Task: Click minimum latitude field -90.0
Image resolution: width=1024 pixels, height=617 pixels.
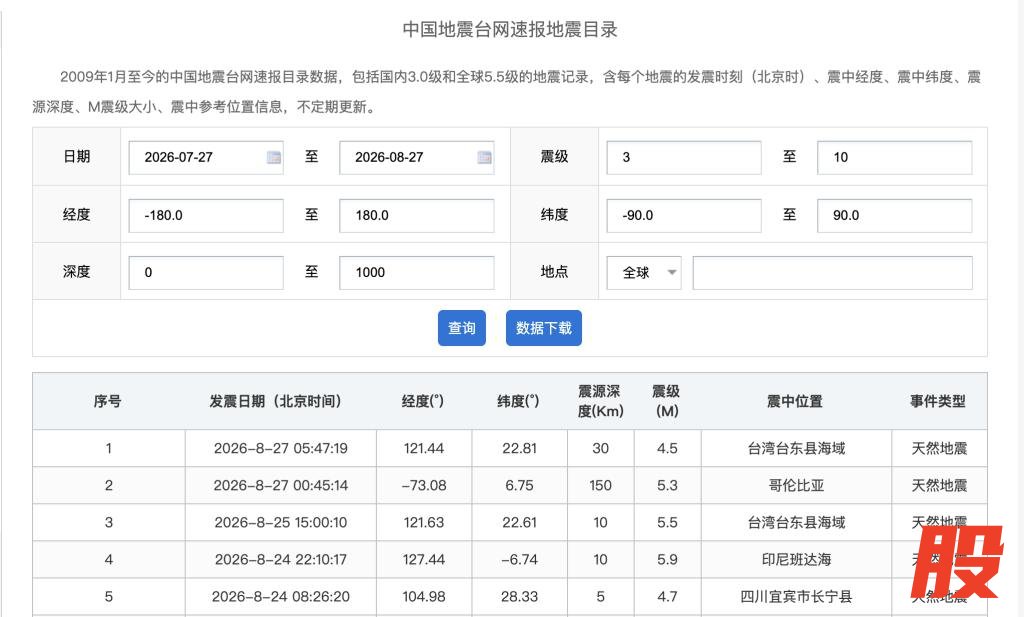Action: tap(684, 215)
